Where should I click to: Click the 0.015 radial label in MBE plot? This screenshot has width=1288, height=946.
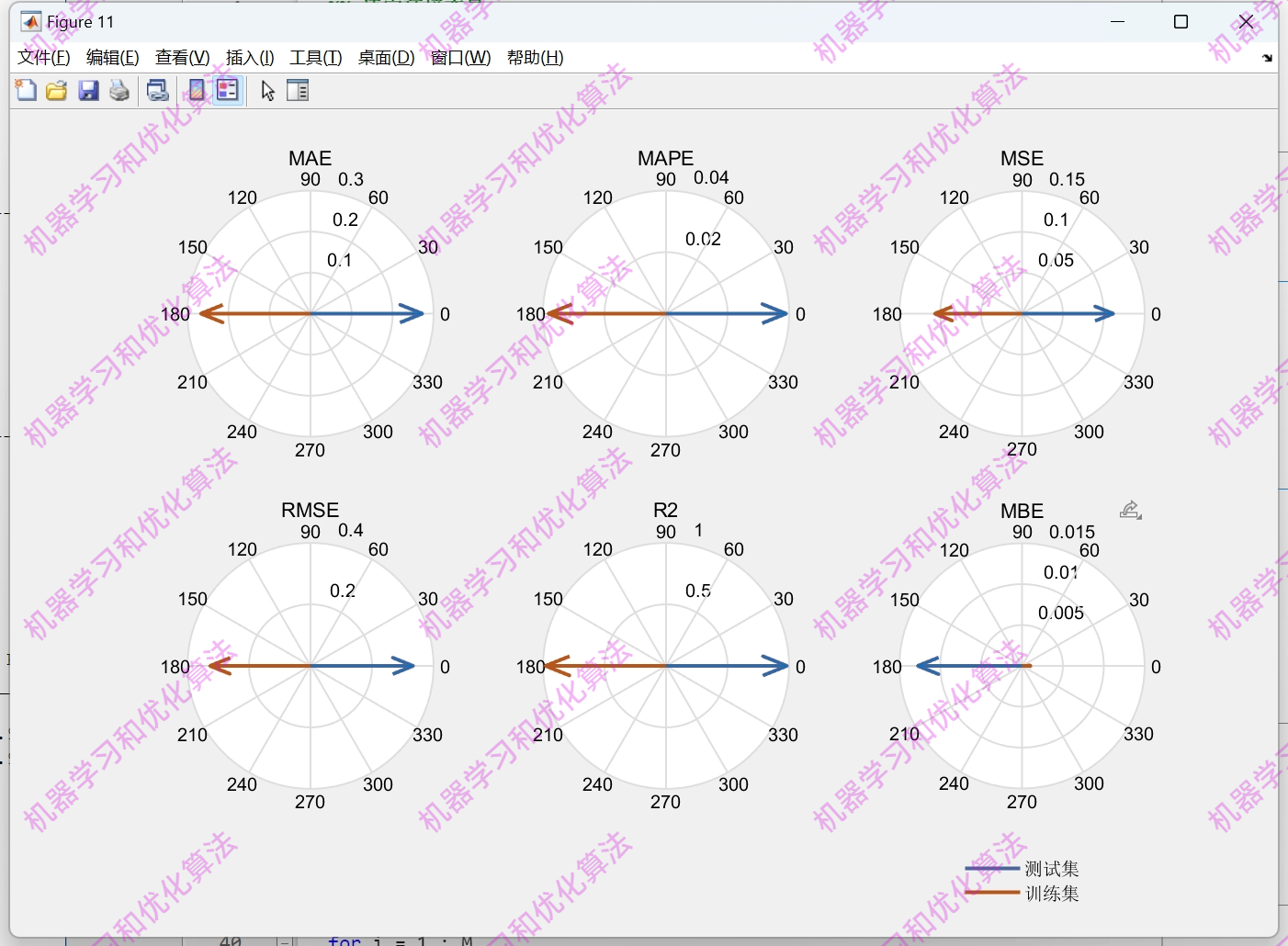click(1072, 532)
